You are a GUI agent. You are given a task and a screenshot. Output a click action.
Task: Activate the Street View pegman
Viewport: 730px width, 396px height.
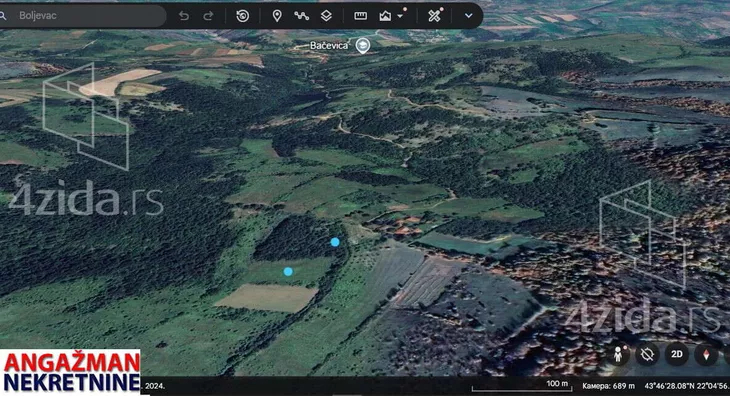tap(618, 355)
